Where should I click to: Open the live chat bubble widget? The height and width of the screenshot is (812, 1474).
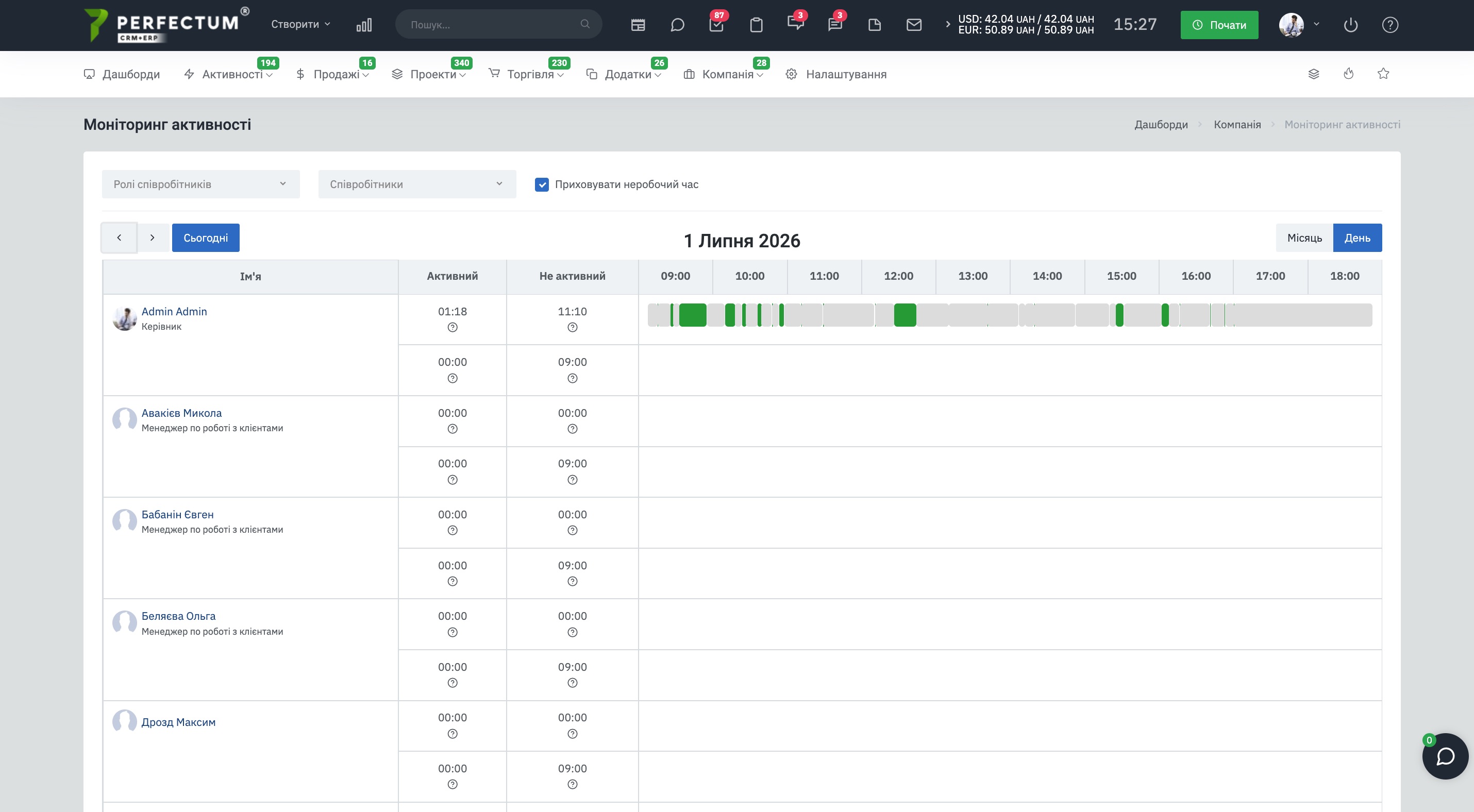coord(1445,756)
